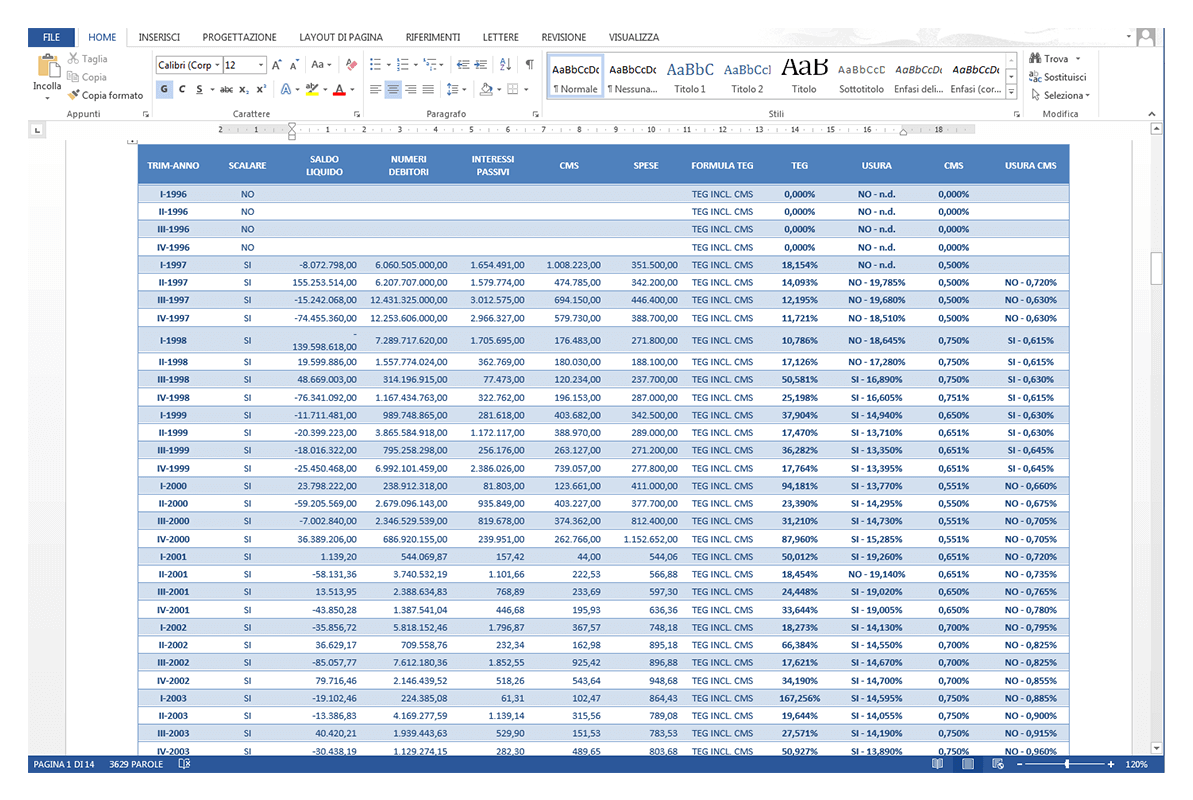Click the borders grid icon
1193x800 pixels.
[513, 89]
